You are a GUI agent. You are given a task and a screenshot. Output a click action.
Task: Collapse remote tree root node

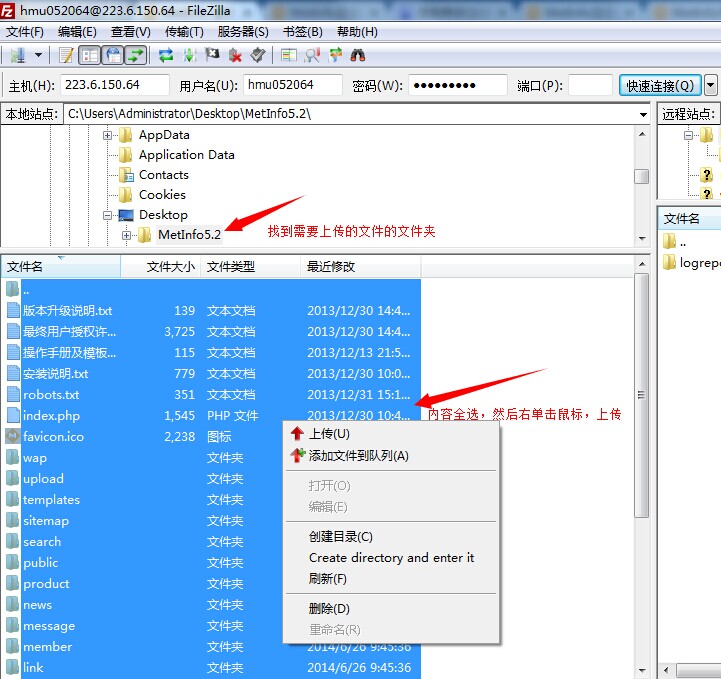click(x=688, y=135)
